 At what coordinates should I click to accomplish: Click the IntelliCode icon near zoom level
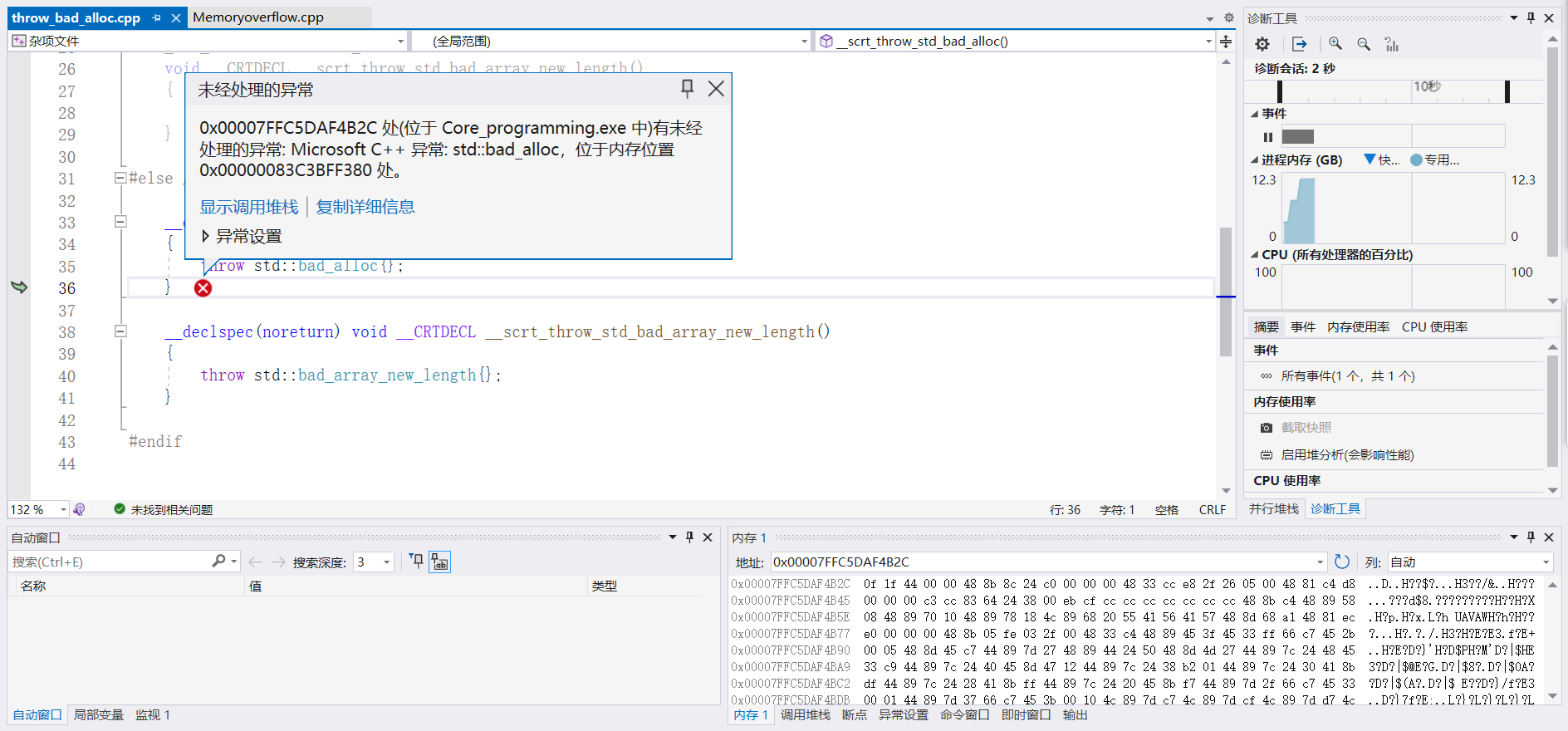point(79,509)
